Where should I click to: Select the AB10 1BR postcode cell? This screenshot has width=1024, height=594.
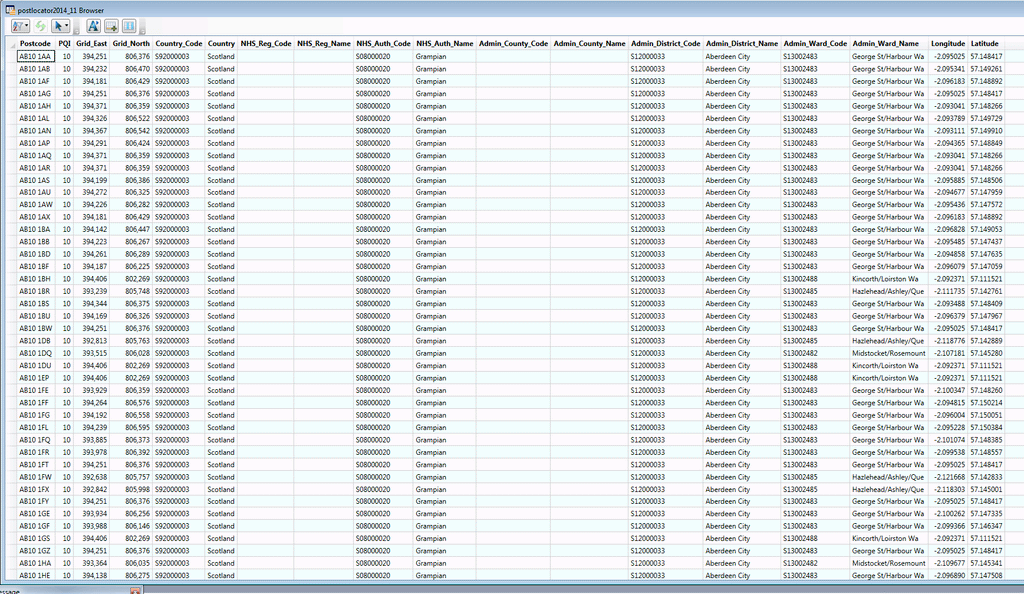point(35,291)
